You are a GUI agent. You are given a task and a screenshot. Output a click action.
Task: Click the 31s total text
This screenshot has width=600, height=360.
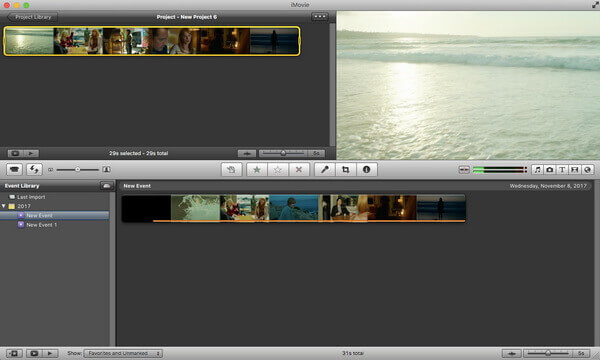coord(352,353)
